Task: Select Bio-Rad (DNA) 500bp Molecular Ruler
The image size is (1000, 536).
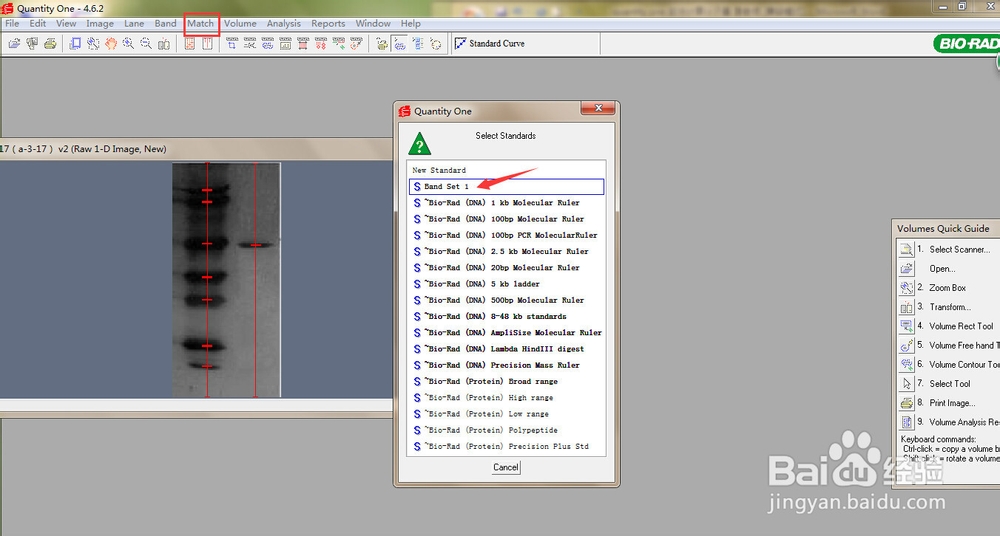Action: (x=506, y=300)
